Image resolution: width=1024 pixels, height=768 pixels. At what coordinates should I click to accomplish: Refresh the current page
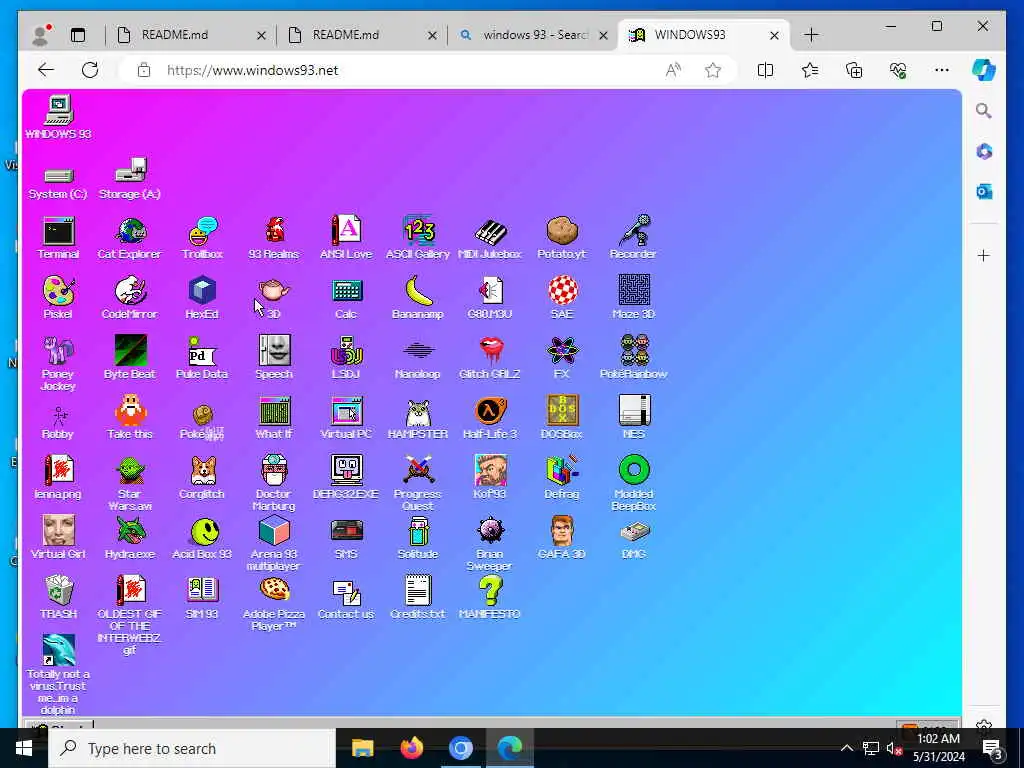click(90, 70)
